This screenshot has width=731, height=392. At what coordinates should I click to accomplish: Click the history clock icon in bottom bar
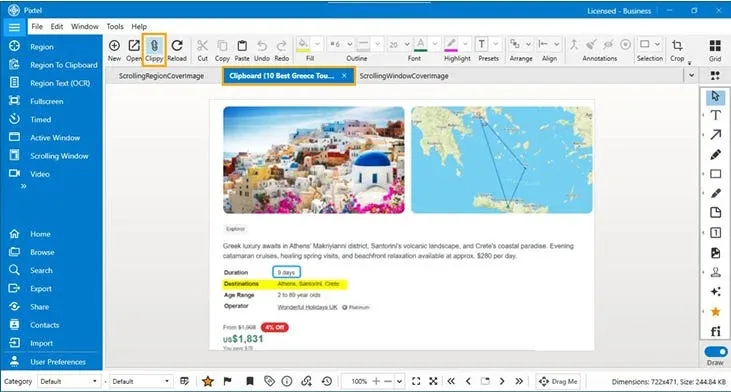(327, 381)
